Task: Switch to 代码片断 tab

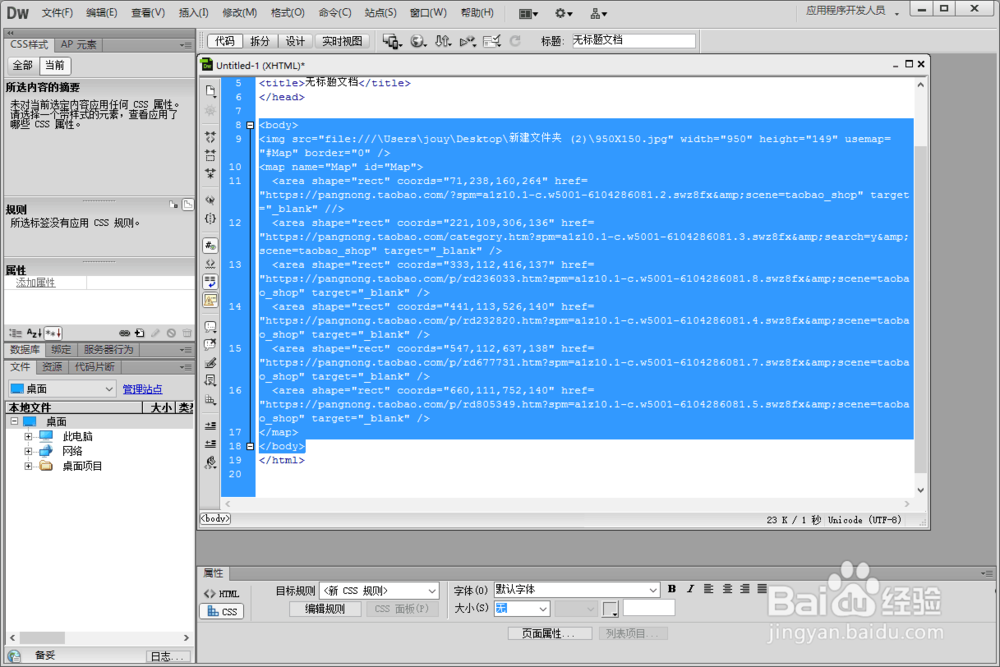Action: 94,367
